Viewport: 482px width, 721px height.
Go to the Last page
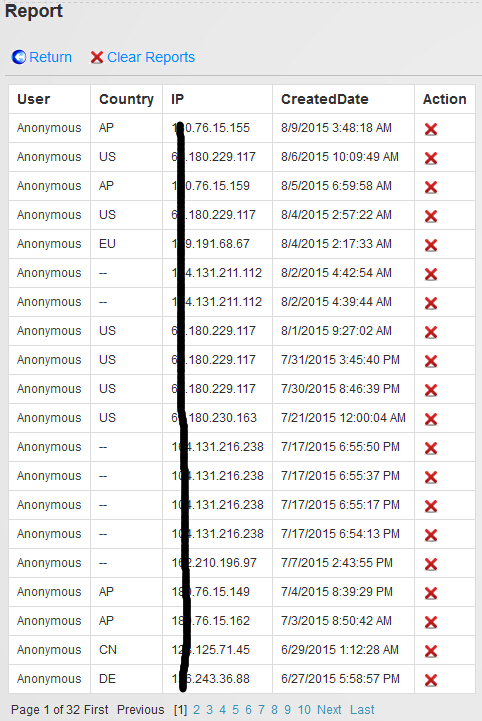pos(362,710)
